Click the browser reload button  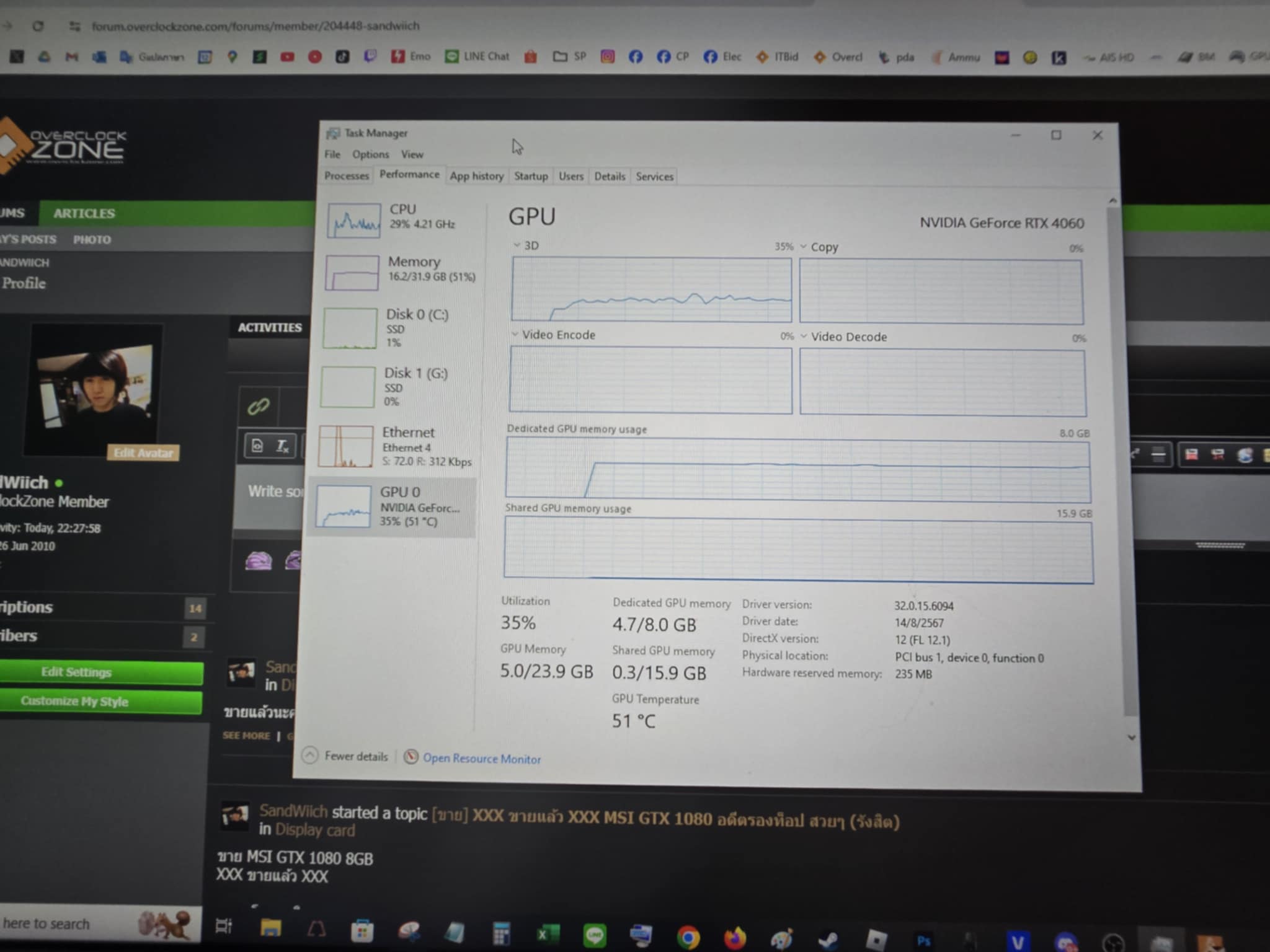click(38, 26)
